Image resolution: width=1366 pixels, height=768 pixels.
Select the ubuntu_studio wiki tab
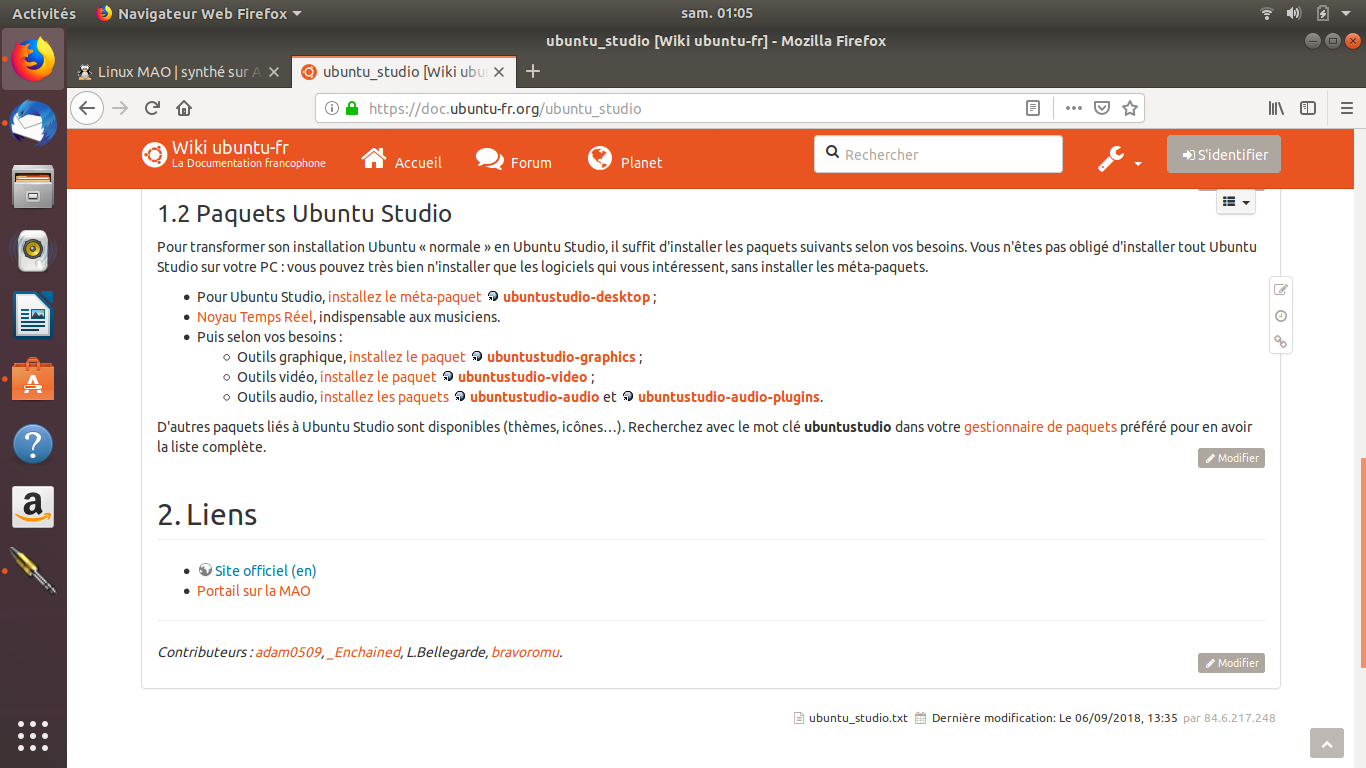(404, 72)
